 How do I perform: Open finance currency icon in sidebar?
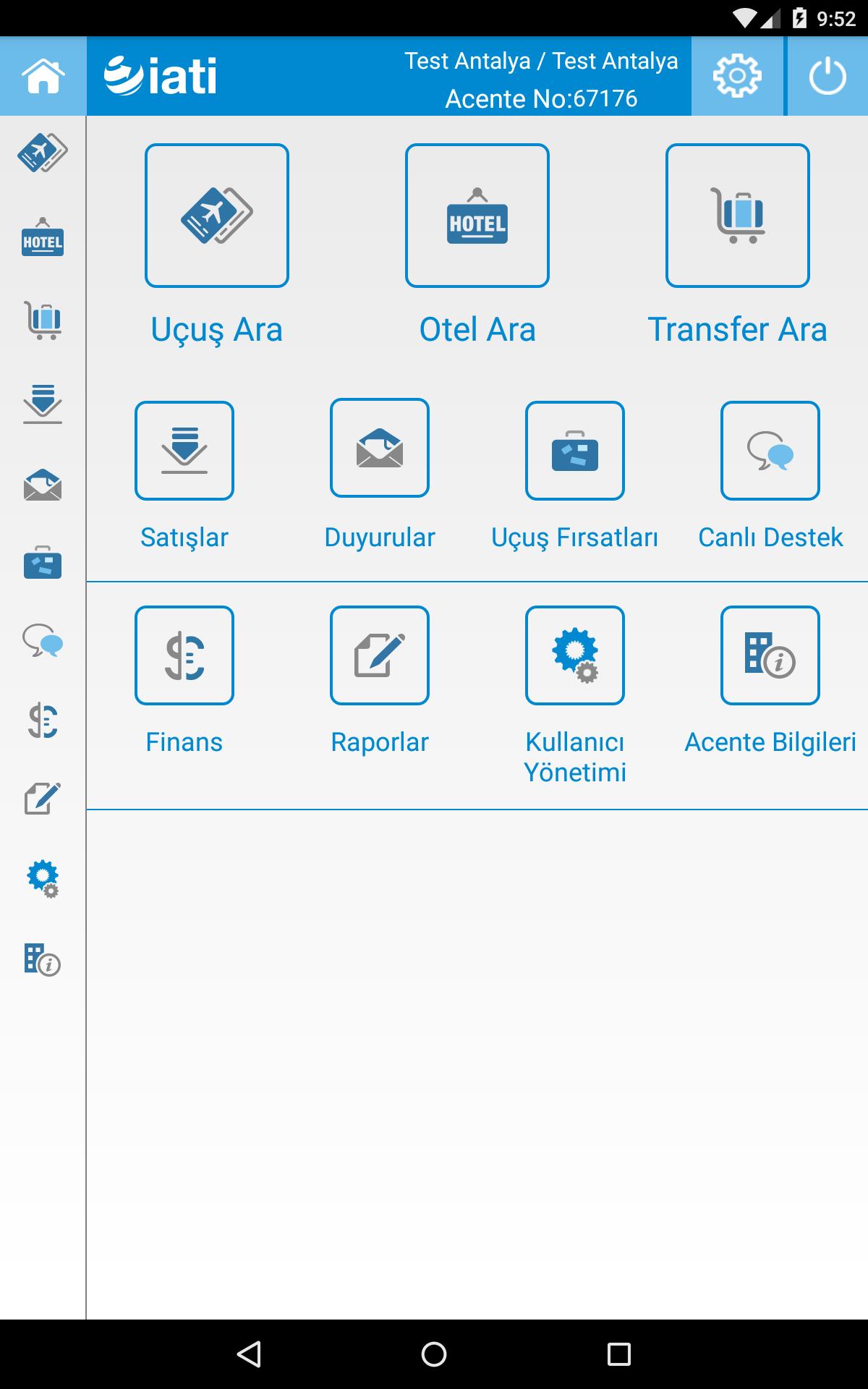click(x=43, y=721)
